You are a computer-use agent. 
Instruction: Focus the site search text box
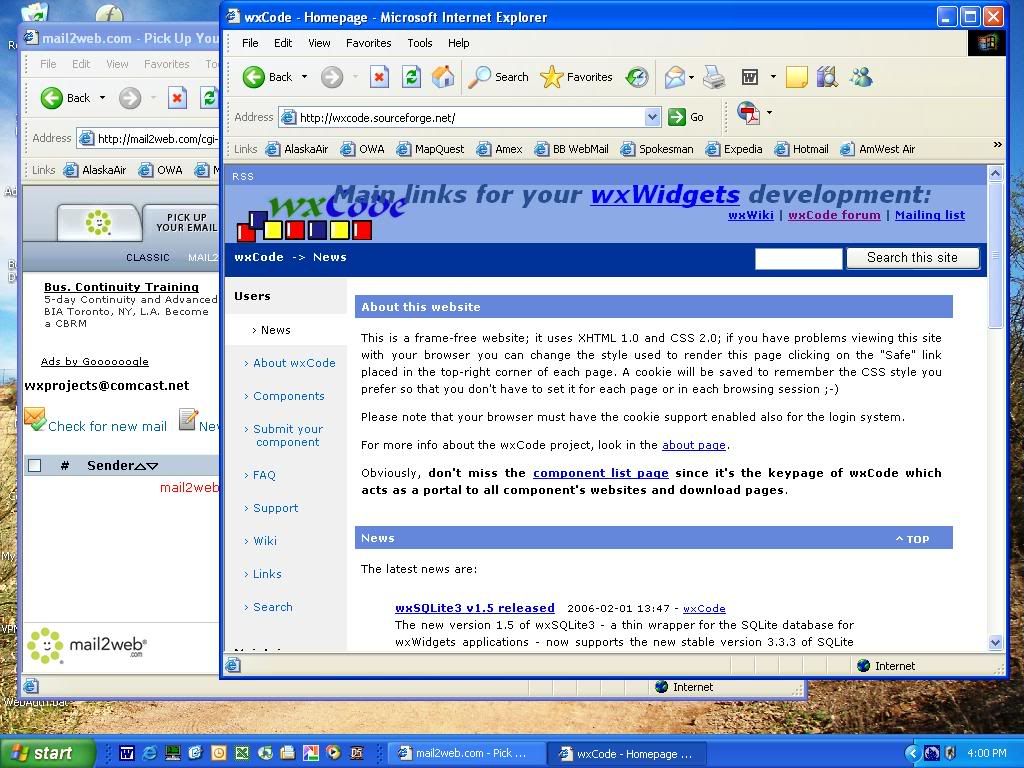[x=798, y=259]
